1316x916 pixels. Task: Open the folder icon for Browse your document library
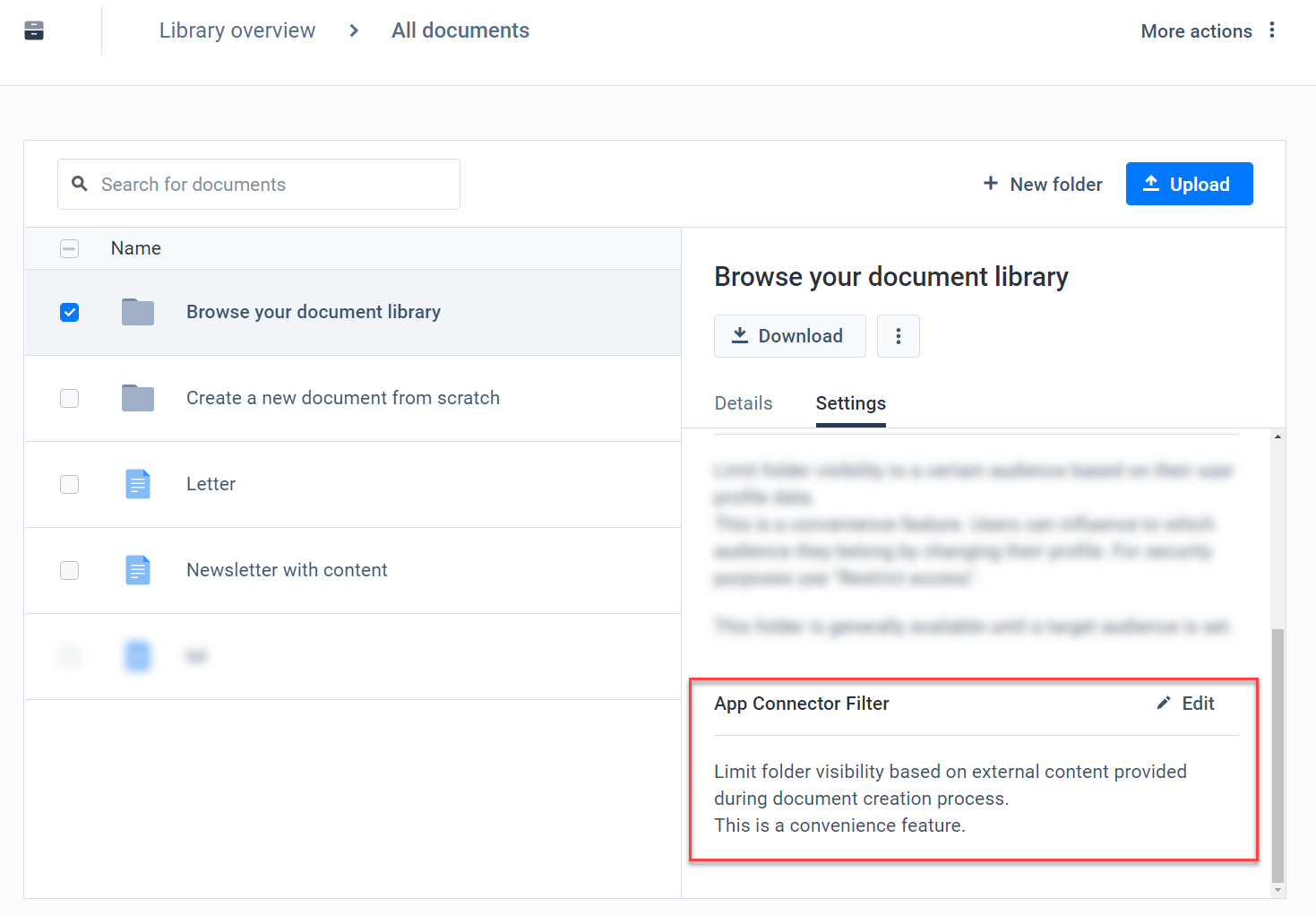[137, 311]
